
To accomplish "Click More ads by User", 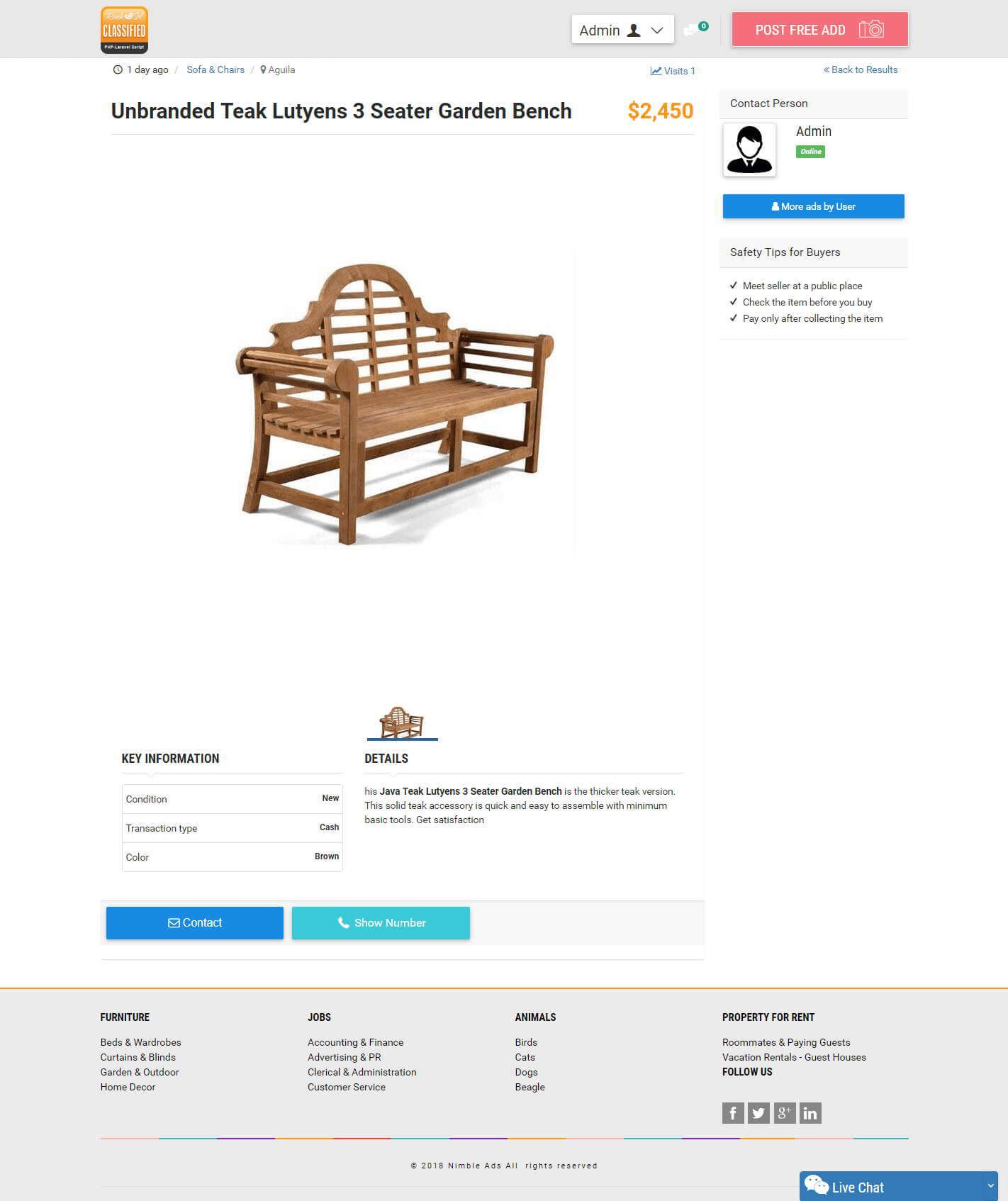I will pos(814,206).
